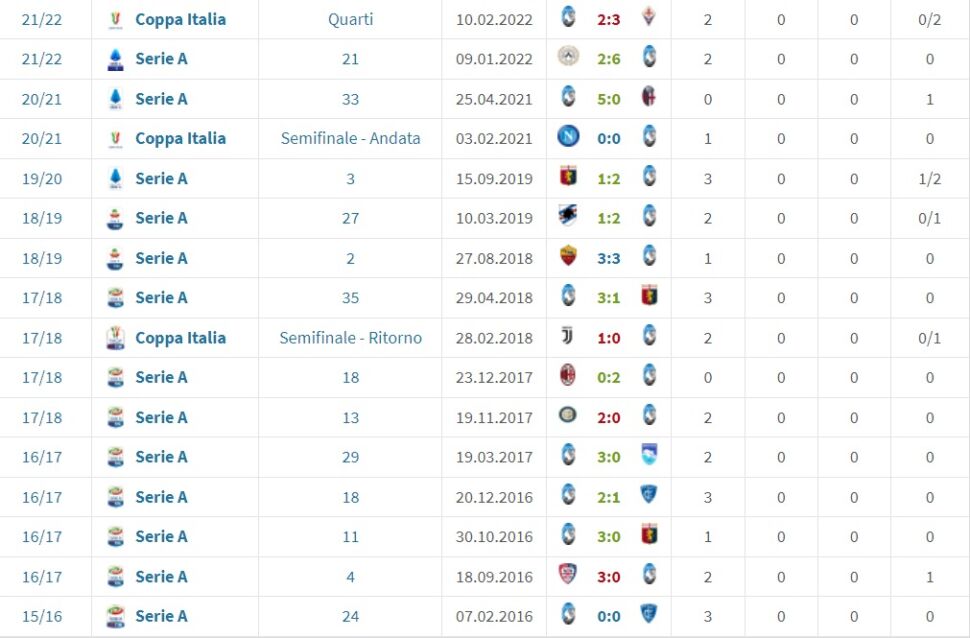970x638 pixels.
Task: Click the Bologna crest beside the 5:0 score
Action: [x=649, y=98]
